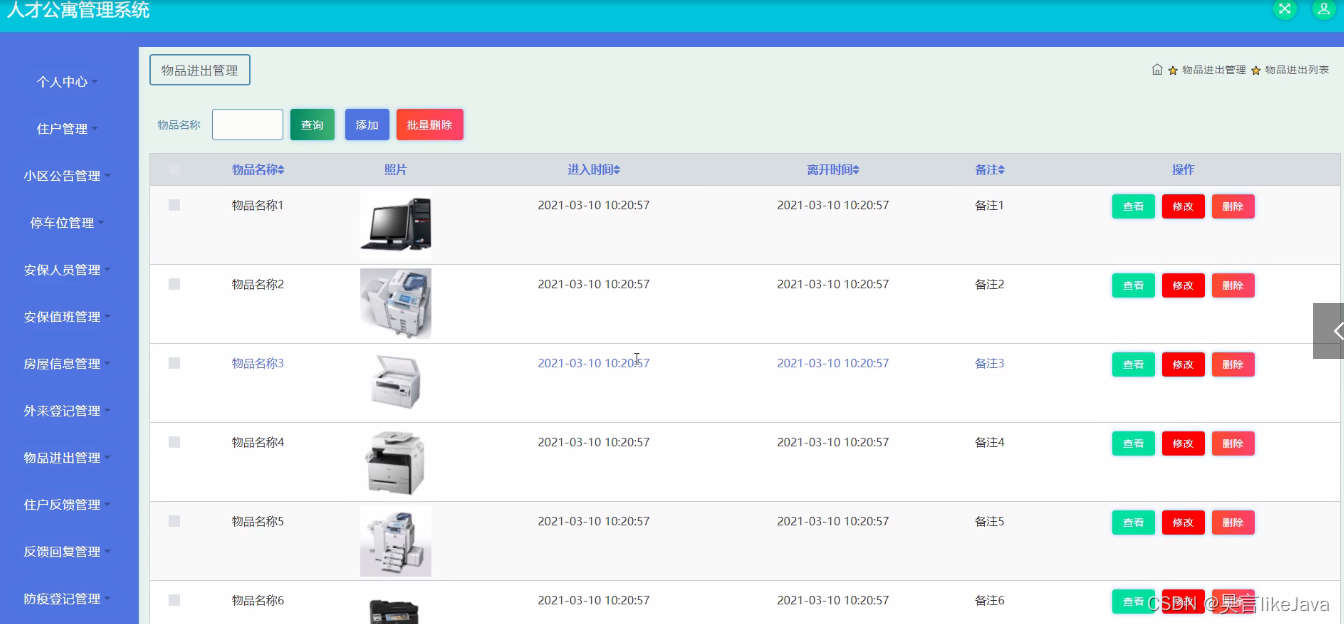Open 住户反馈管理 in the sidebar

pyautogui.click(x=68, y=505)
